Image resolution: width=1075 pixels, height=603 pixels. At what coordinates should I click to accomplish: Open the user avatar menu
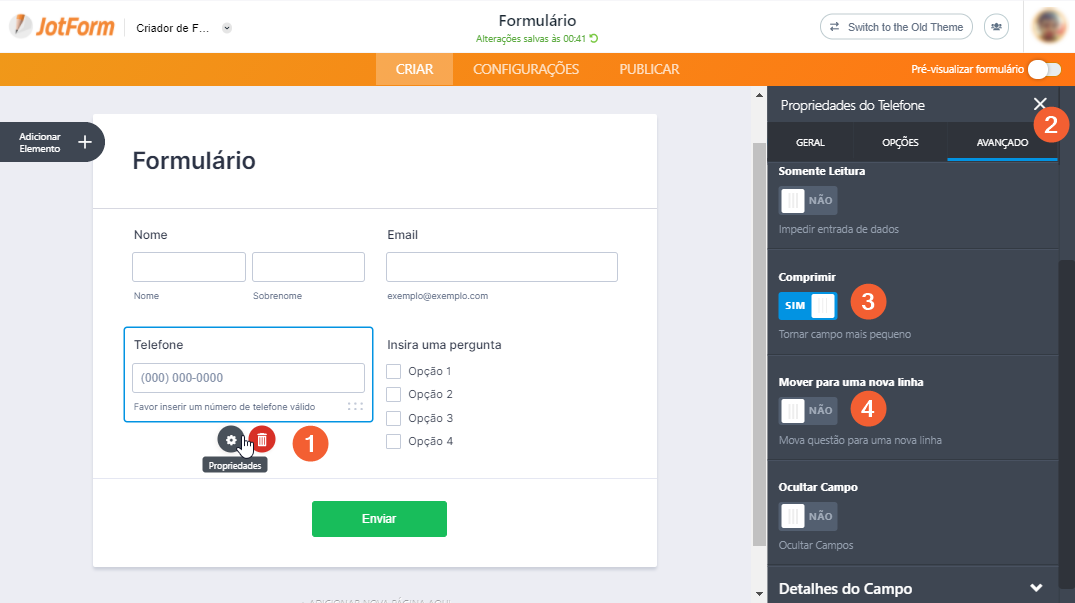pos(1048,27)
